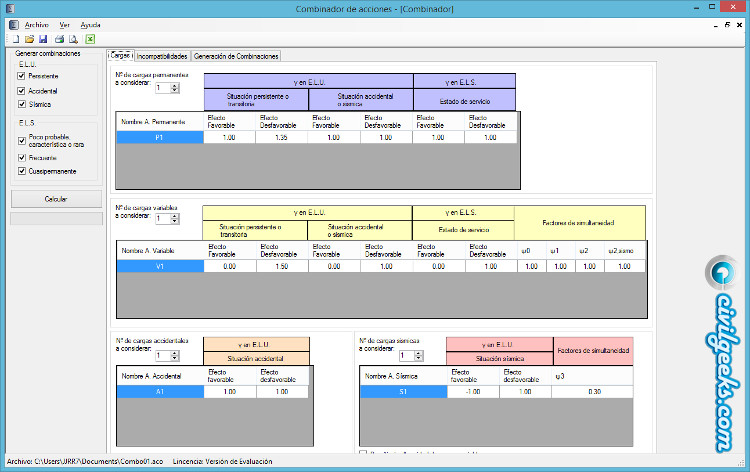
Task: Click the New file toolbar icon
Action: tap(14, 39)
